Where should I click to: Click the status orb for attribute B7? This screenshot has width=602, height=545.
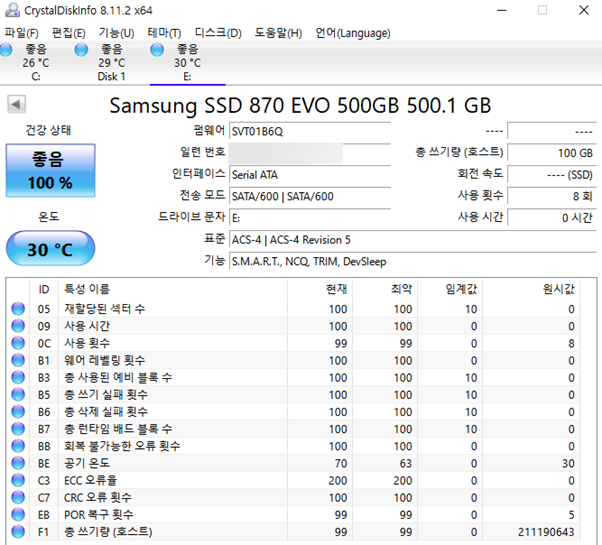tap(18, 429)
